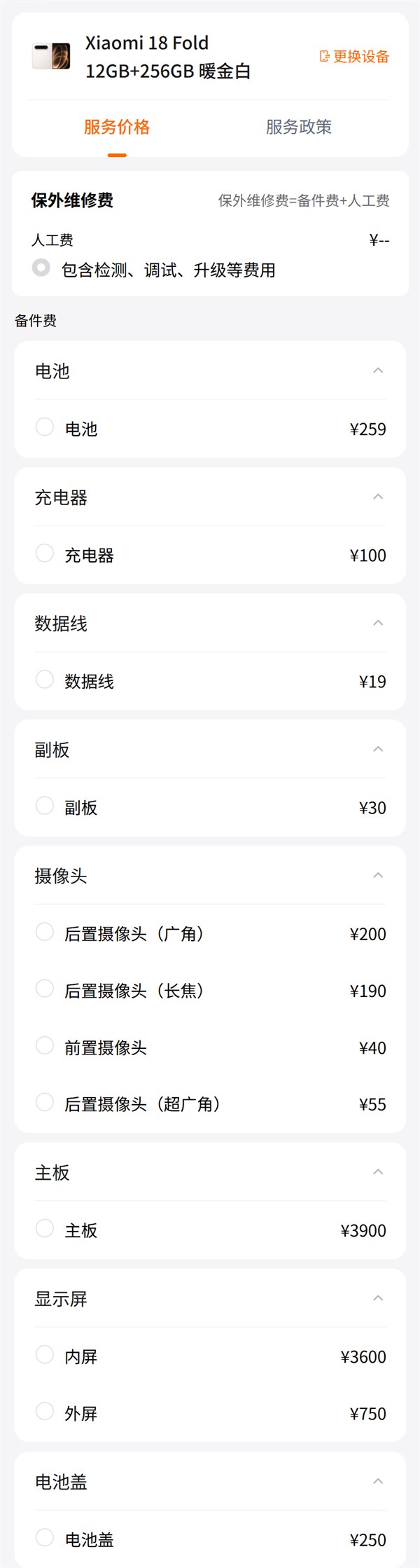Open the 服务价格 tab
Viewport: 420px width, 1568px height.
117,127
